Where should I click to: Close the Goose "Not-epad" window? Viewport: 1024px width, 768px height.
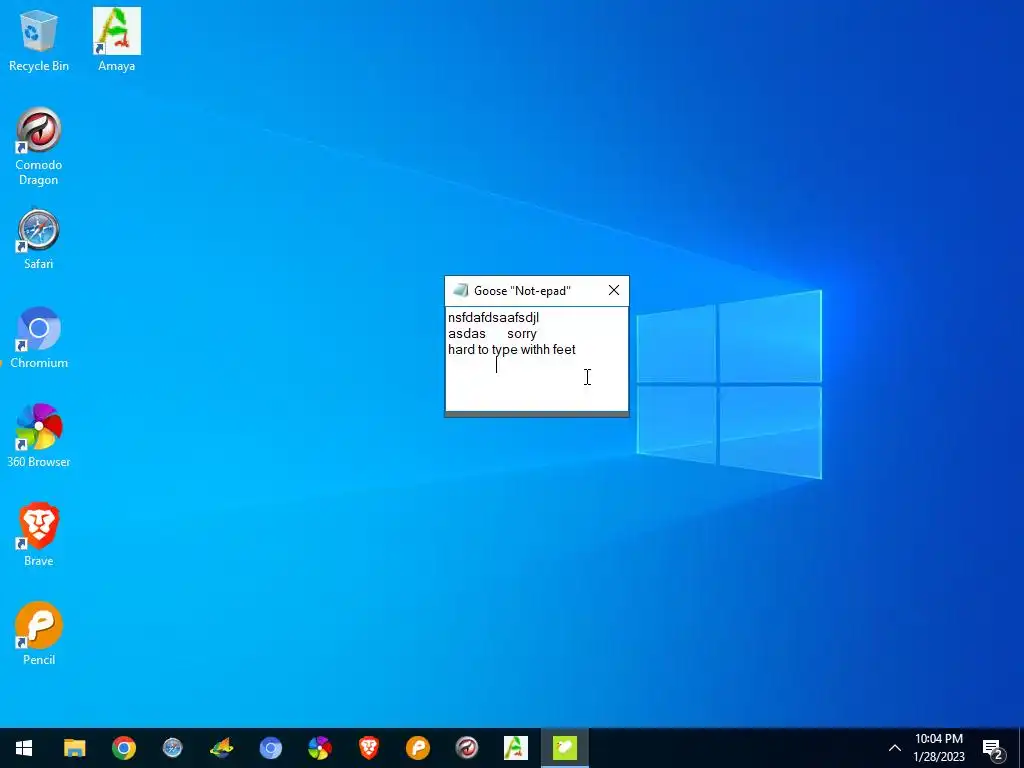[614, 290]
